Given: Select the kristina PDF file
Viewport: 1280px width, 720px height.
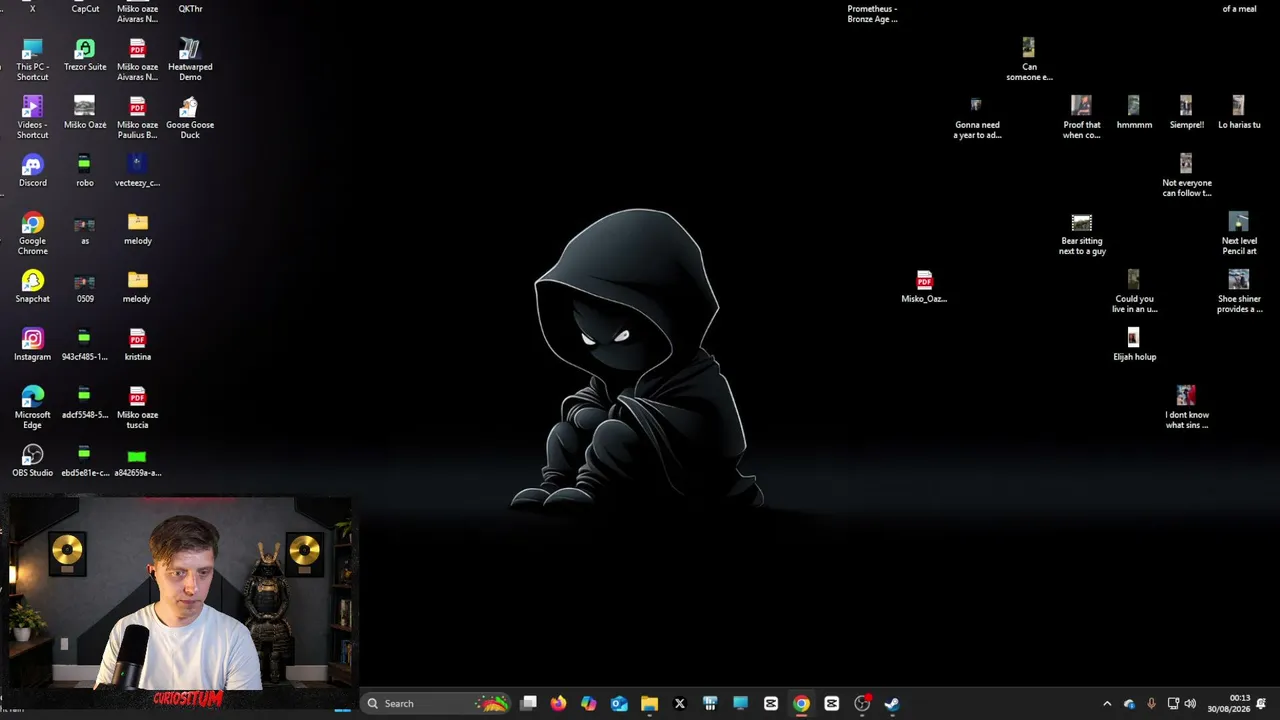Looking at the screenshot, I should click(x=137, y=345).
